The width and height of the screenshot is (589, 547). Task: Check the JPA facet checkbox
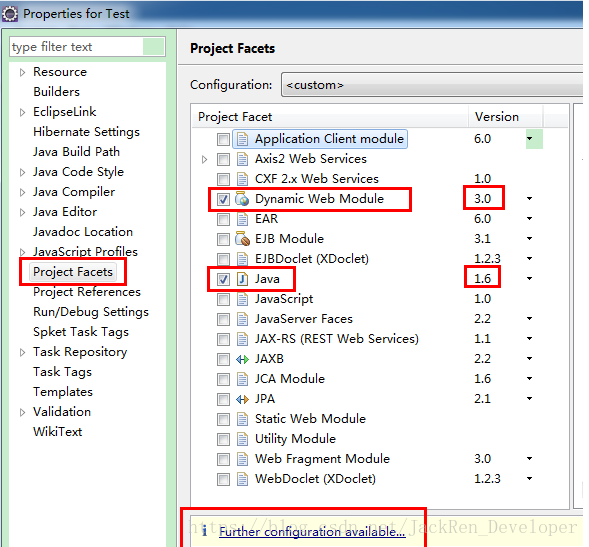[x=223, y=399]
